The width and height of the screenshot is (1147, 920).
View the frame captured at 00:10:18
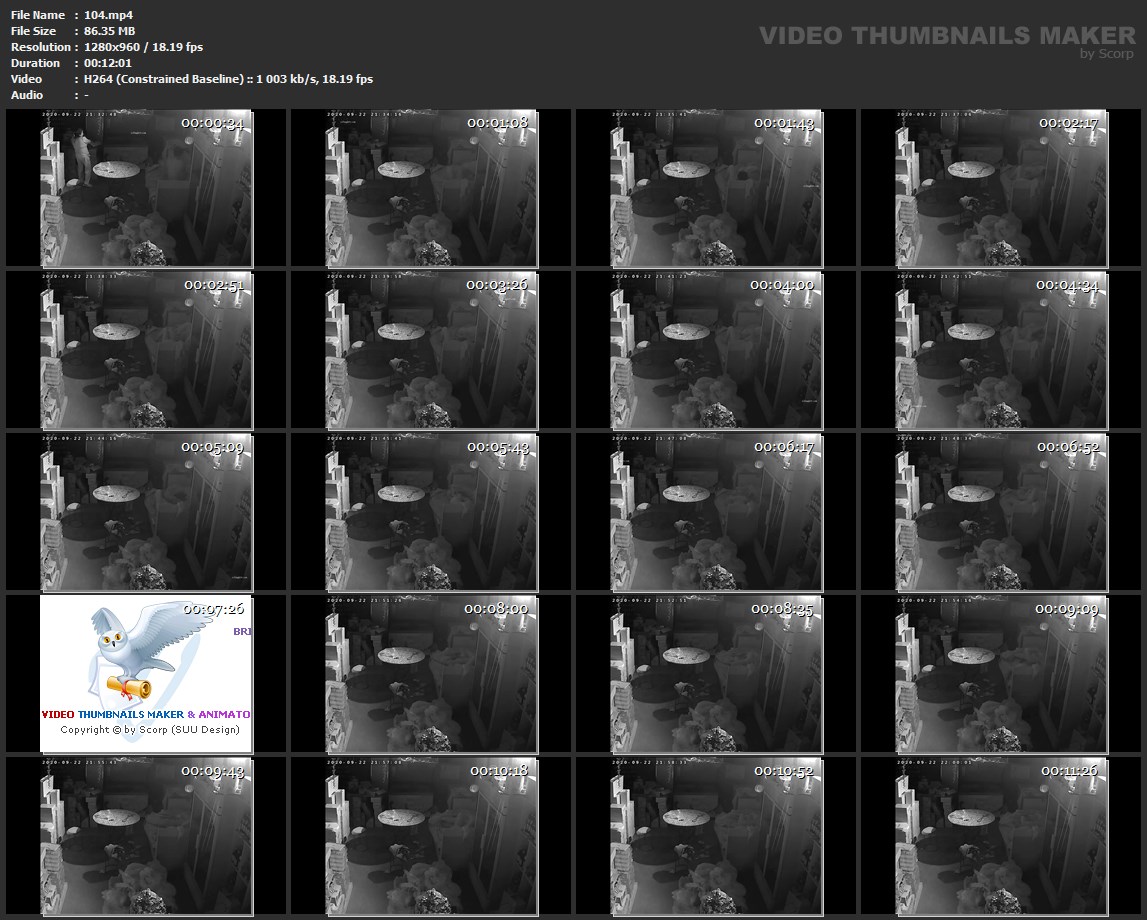click(x=431, y=836)
